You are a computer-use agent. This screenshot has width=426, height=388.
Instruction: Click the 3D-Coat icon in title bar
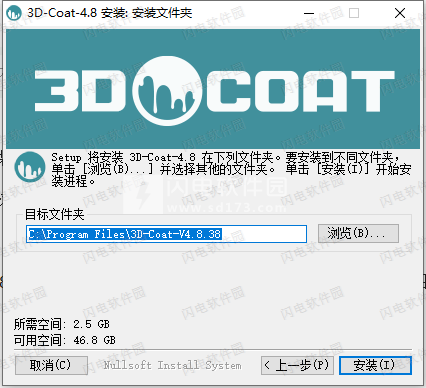click(x=14, y=13)
